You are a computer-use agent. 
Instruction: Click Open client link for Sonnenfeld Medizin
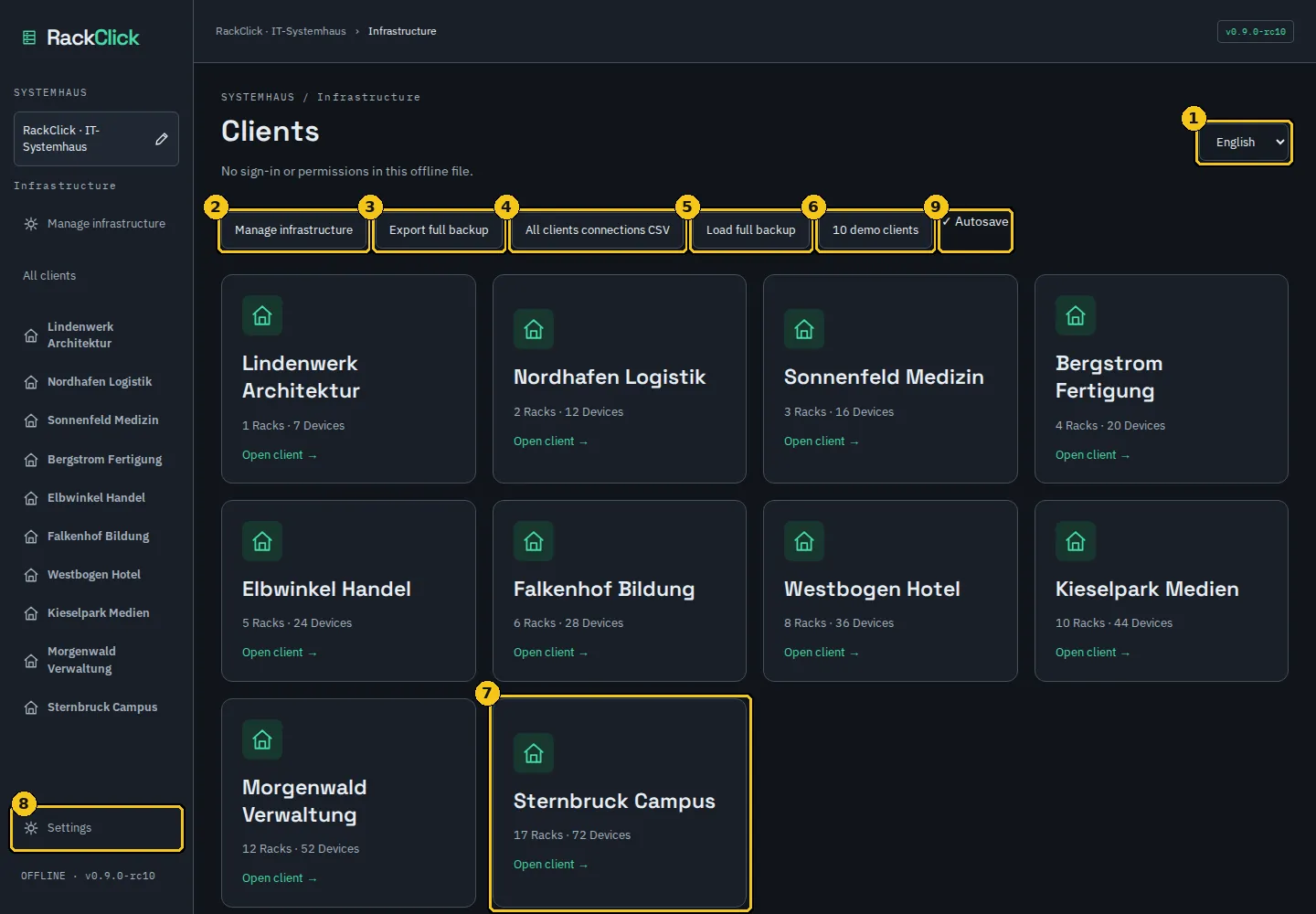(822, 441)
